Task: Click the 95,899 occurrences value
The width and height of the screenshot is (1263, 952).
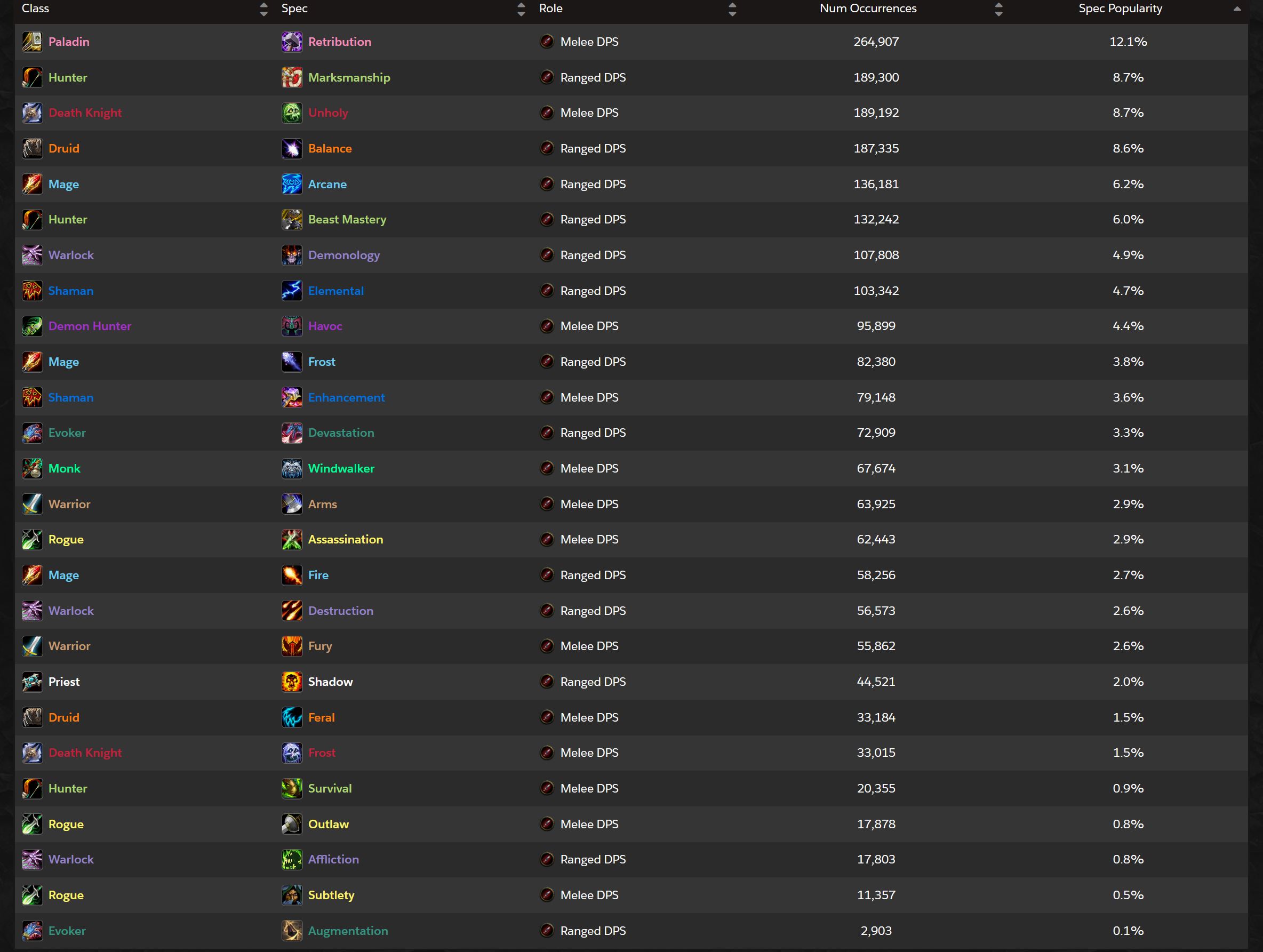Action: [x=876, y=326]
